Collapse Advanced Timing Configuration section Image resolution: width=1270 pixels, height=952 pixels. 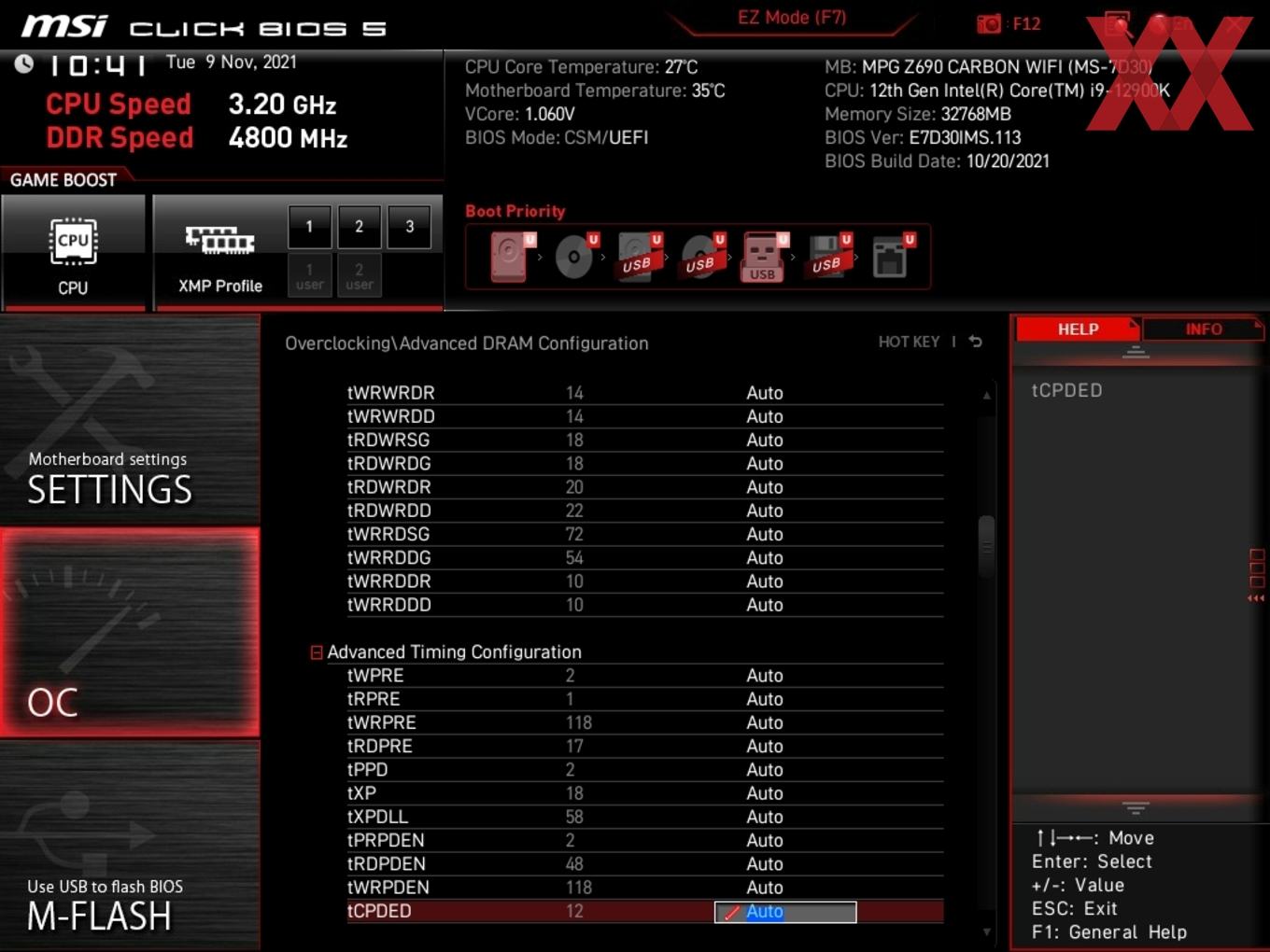click(317, 652)
